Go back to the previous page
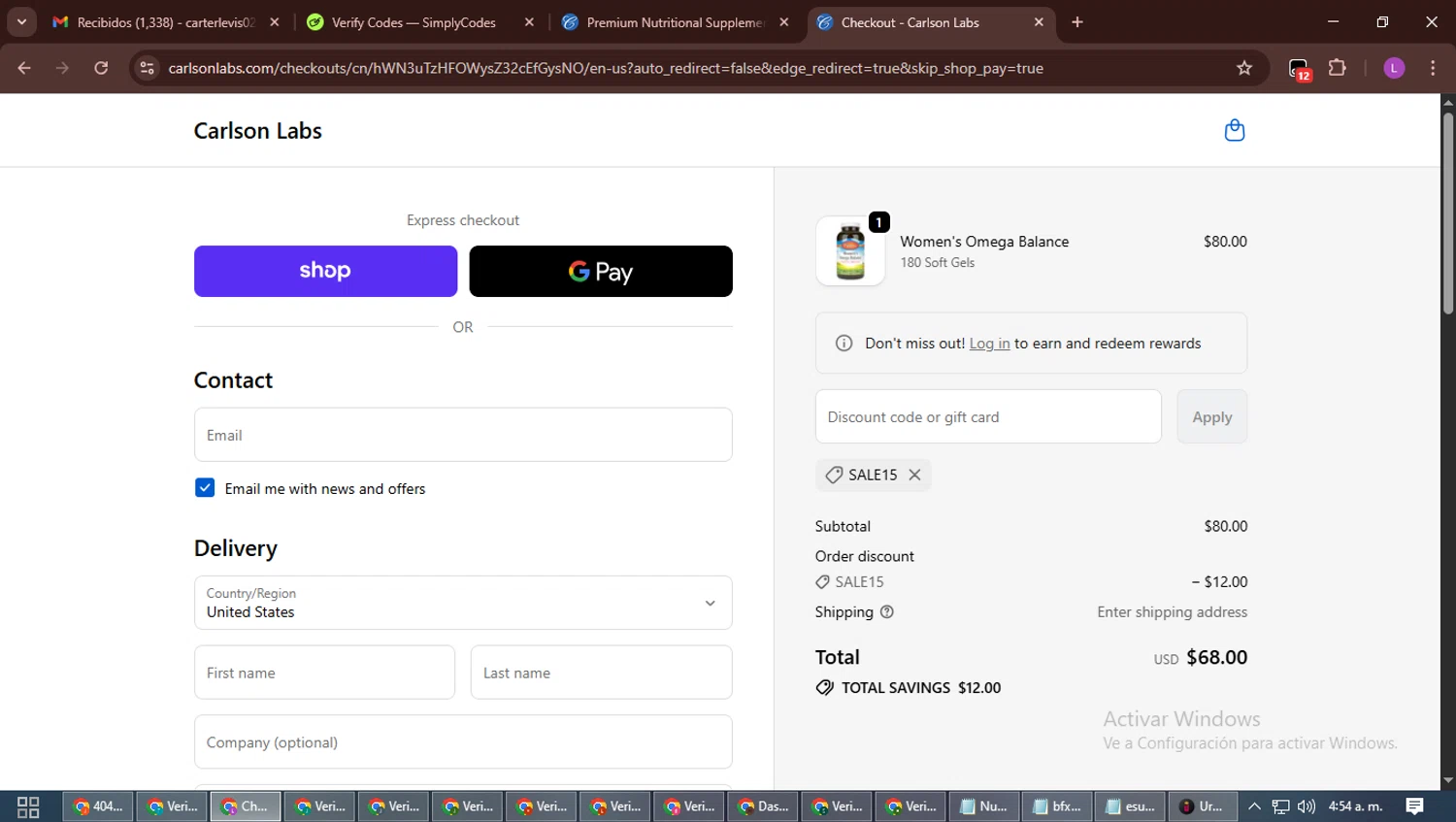This screenshot has height=822, width=1456. (24, 68)
